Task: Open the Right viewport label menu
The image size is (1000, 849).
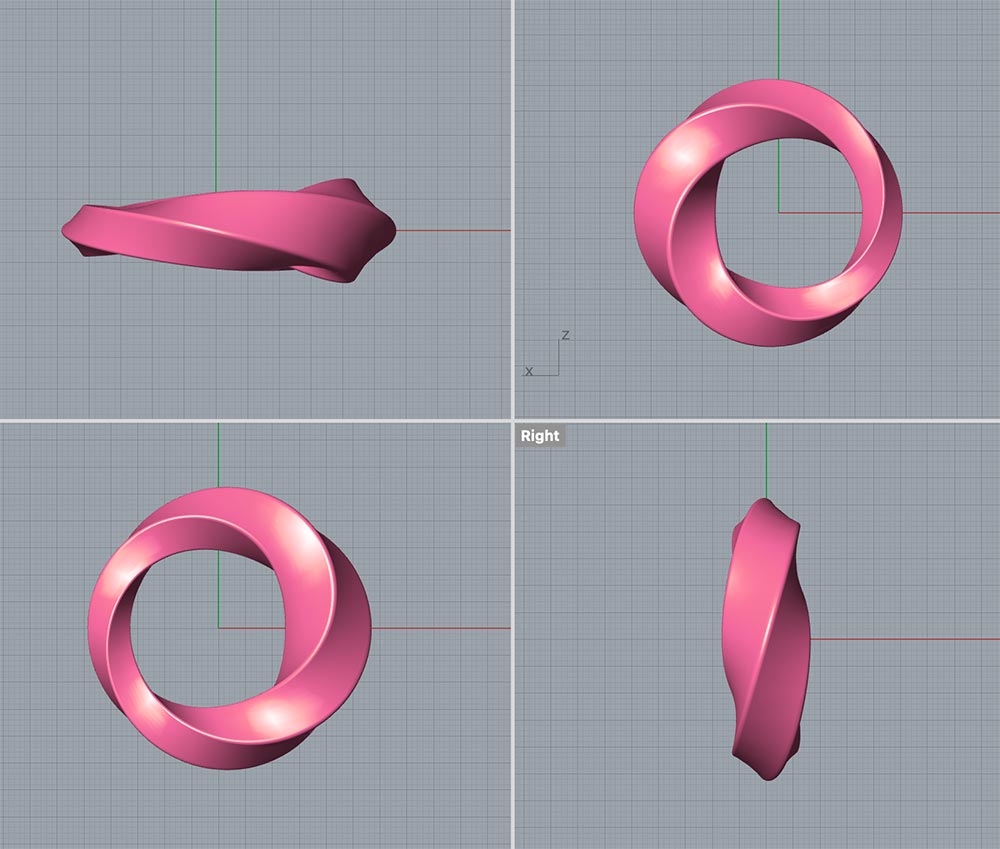Action: (540, 436)
